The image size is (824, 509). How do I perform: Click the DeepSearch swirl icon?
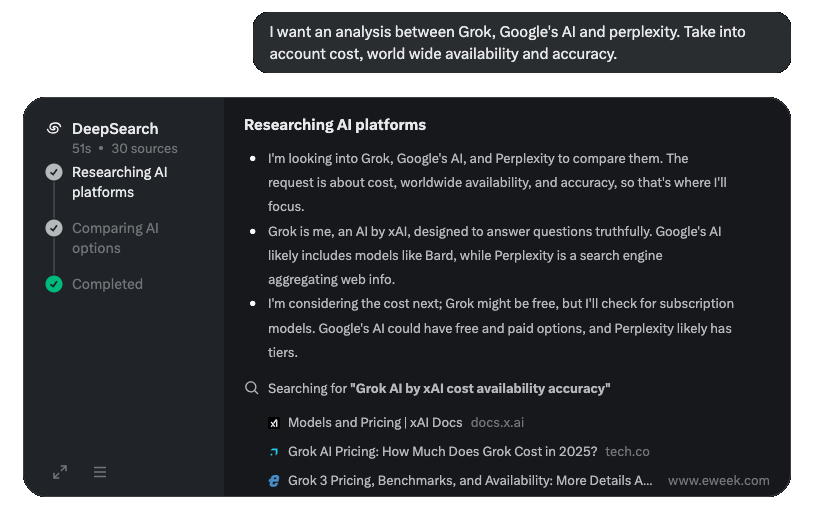(54, 128)
